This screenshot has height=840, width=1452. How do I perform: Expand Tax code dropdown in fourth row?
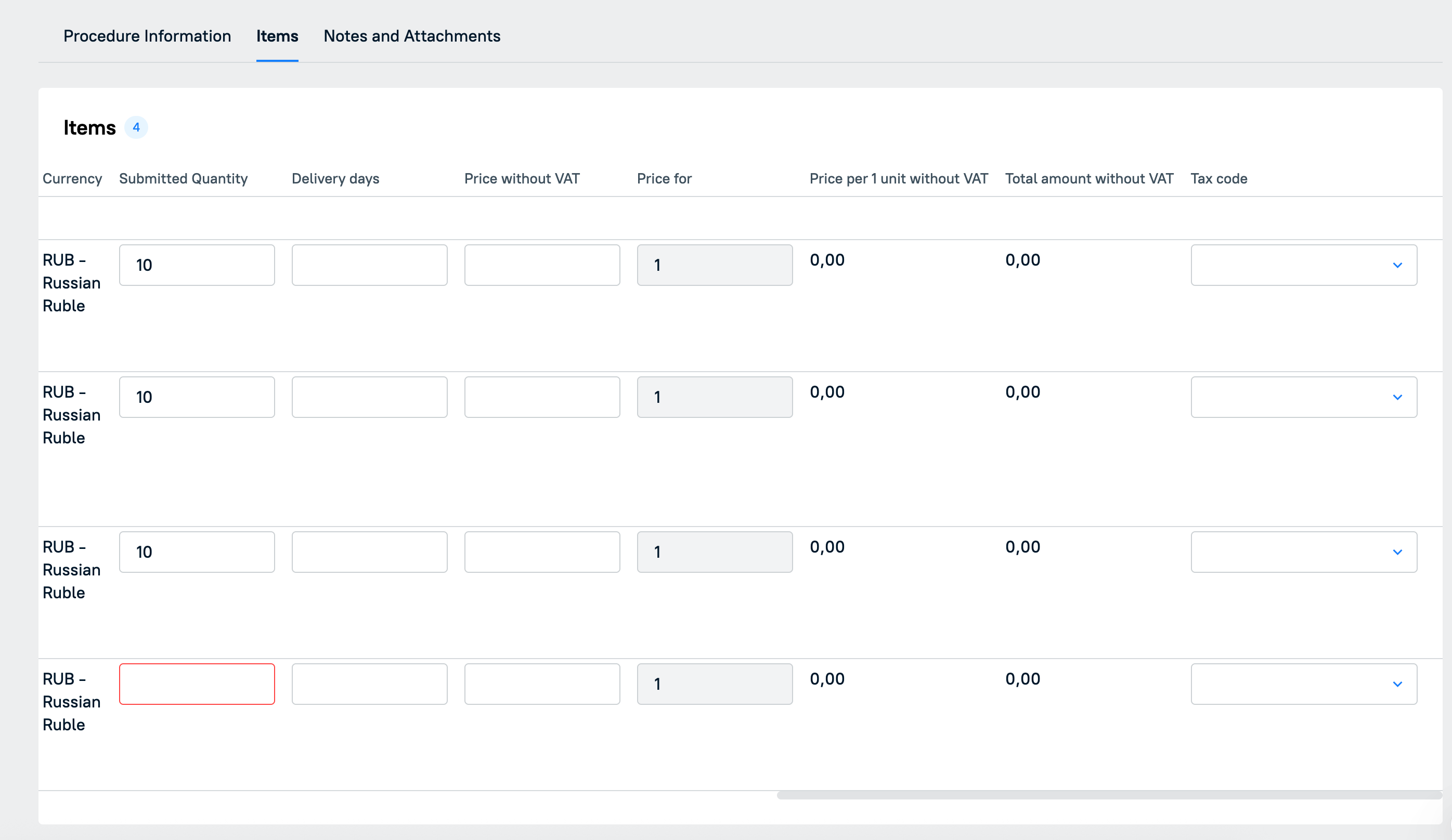click(x=1304, y=684)
